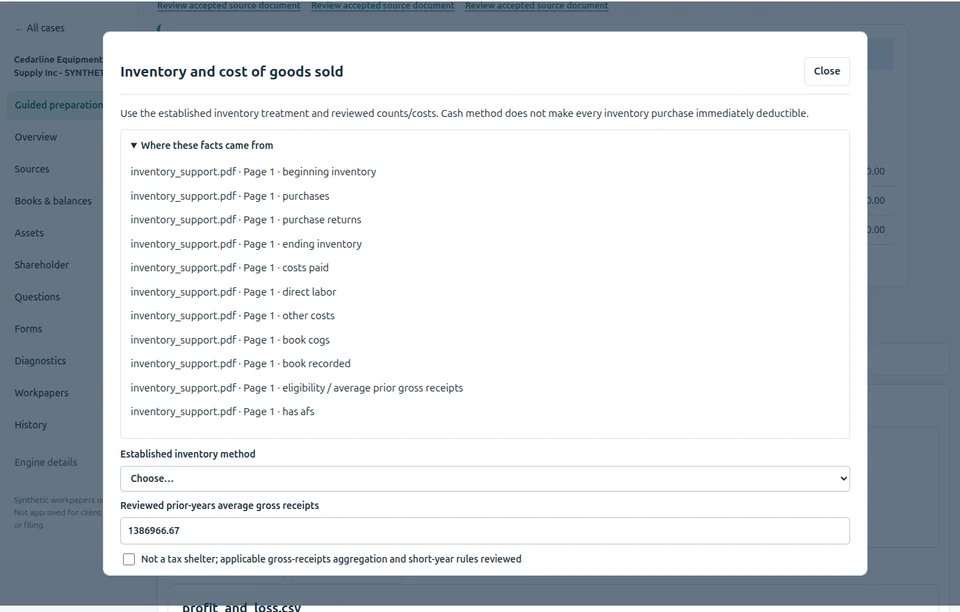Click the 'other costs' source fact row
The image size is (960, 612).
[x=233, y=316]
